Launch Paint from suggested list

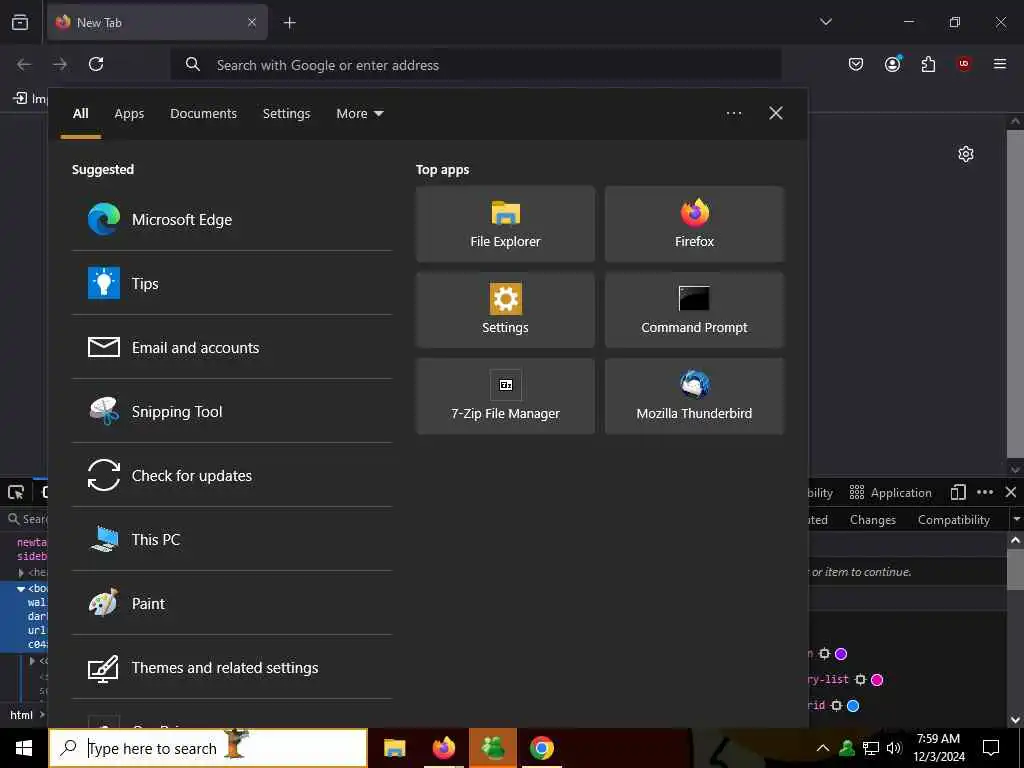pos(231,603)
